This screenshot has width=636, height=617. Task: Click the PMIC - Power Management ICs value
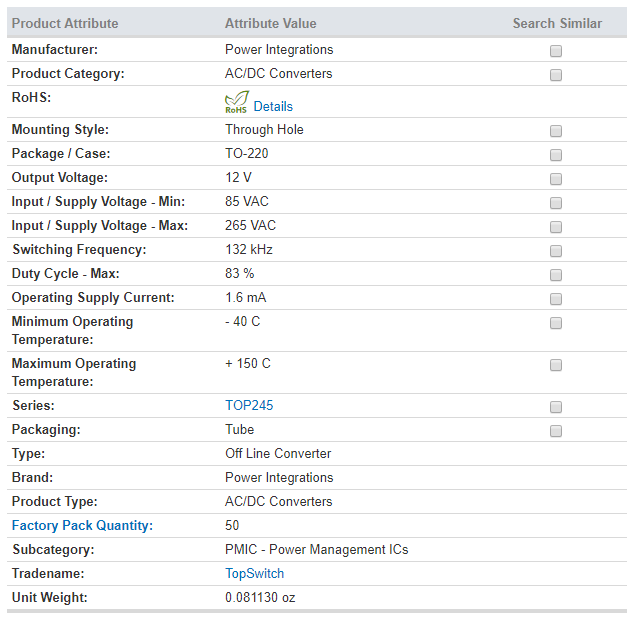(x=316, y=549)
